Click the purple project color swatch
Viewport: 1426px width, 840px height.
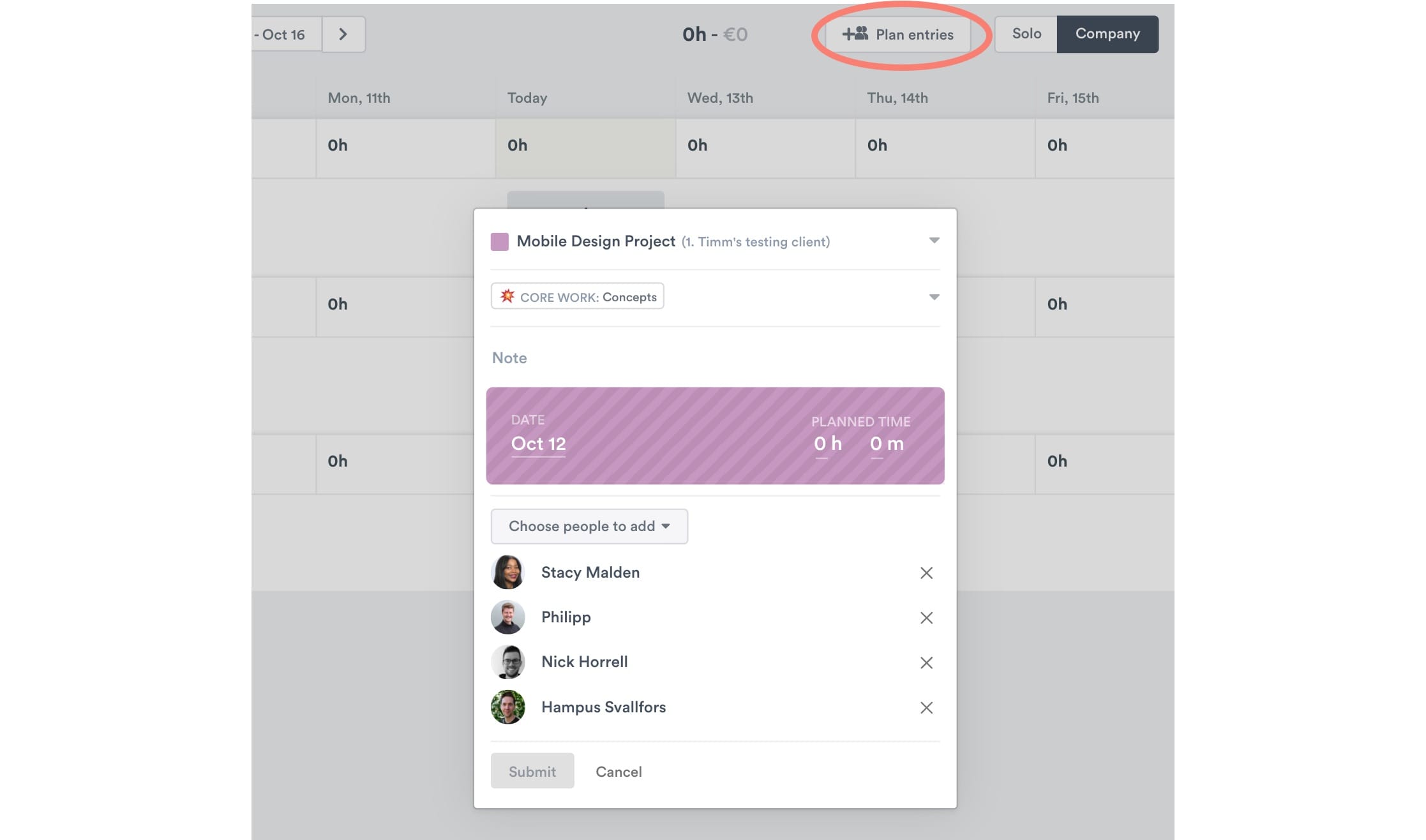(499, 241)
